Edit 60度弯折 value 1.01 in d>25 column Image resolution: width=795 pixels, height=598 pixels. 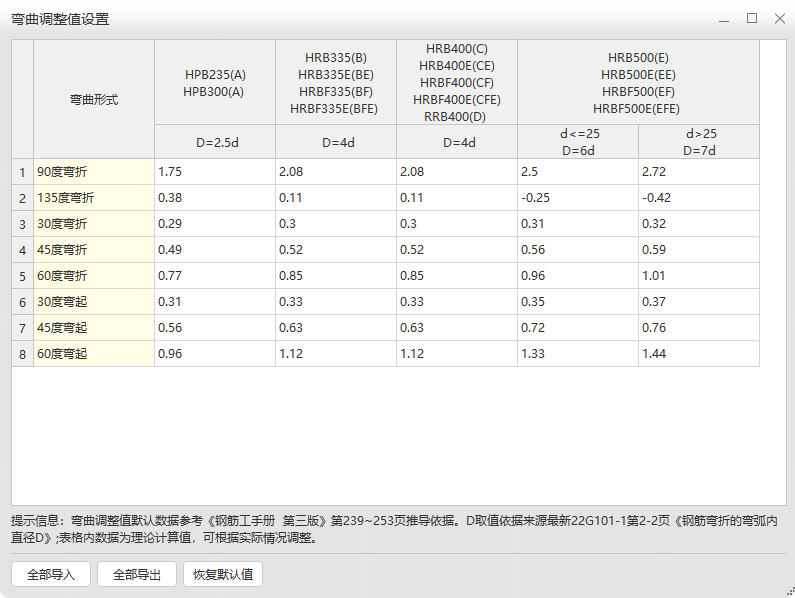[699, 276]
